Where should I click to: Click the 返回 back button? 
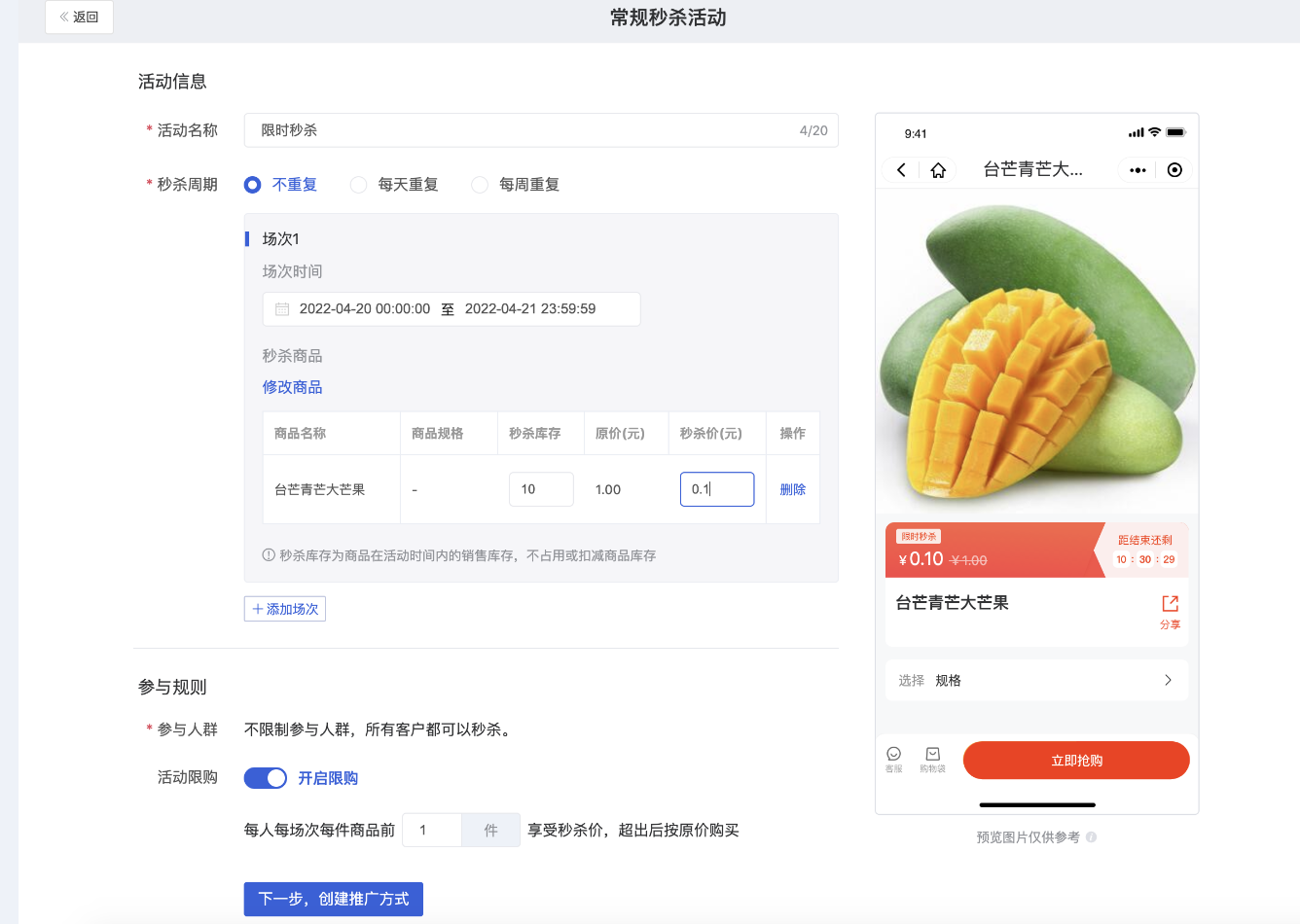tap(79, 17)
